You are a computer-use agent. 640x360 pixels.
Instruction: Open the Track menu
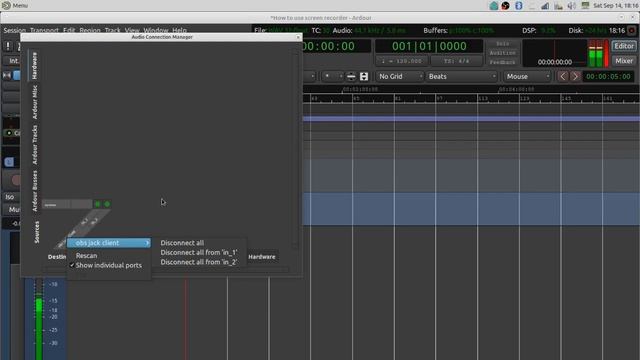pos(112,30)
